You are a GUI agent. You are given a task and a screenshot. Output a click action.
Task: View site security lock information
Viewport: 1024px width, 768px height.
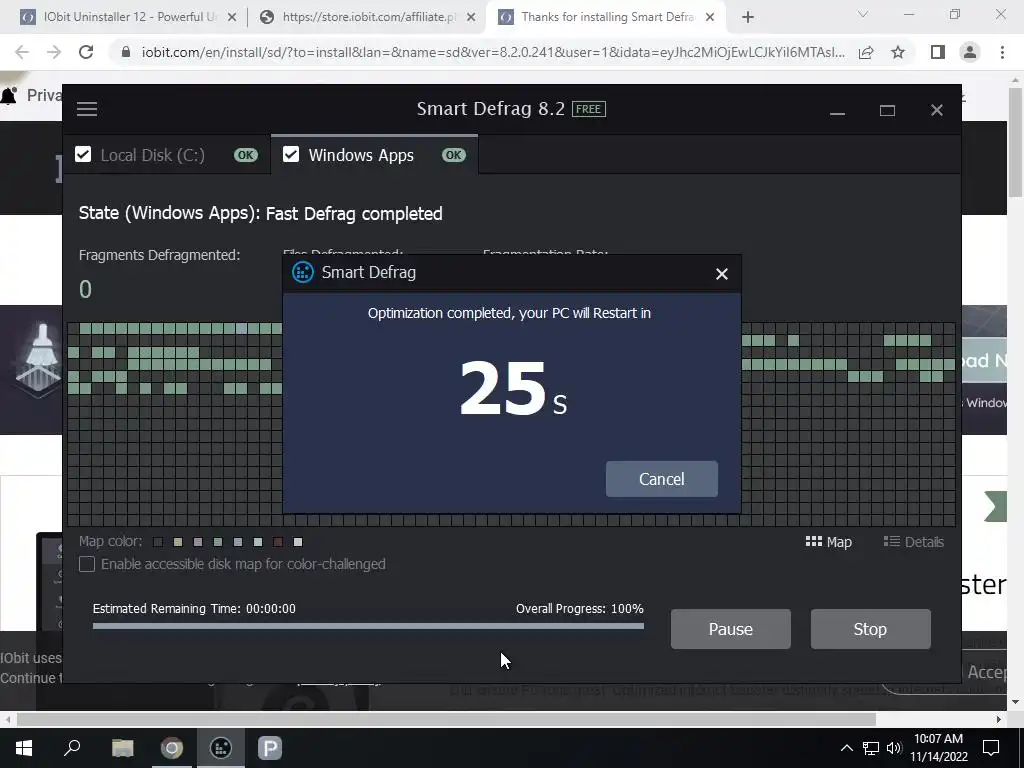pyautogui.click(x=126, y=52)
